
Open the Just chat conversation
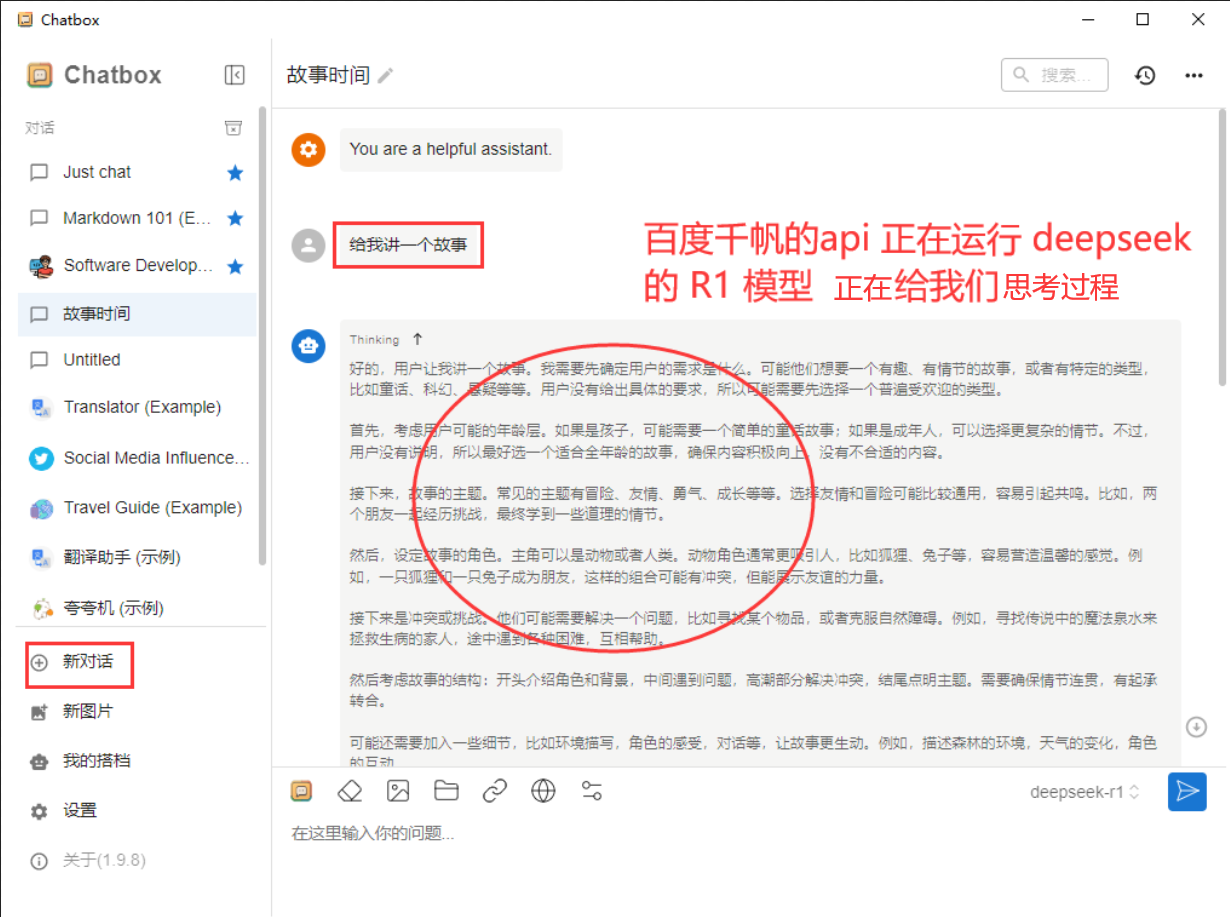[x=137, y=172]
